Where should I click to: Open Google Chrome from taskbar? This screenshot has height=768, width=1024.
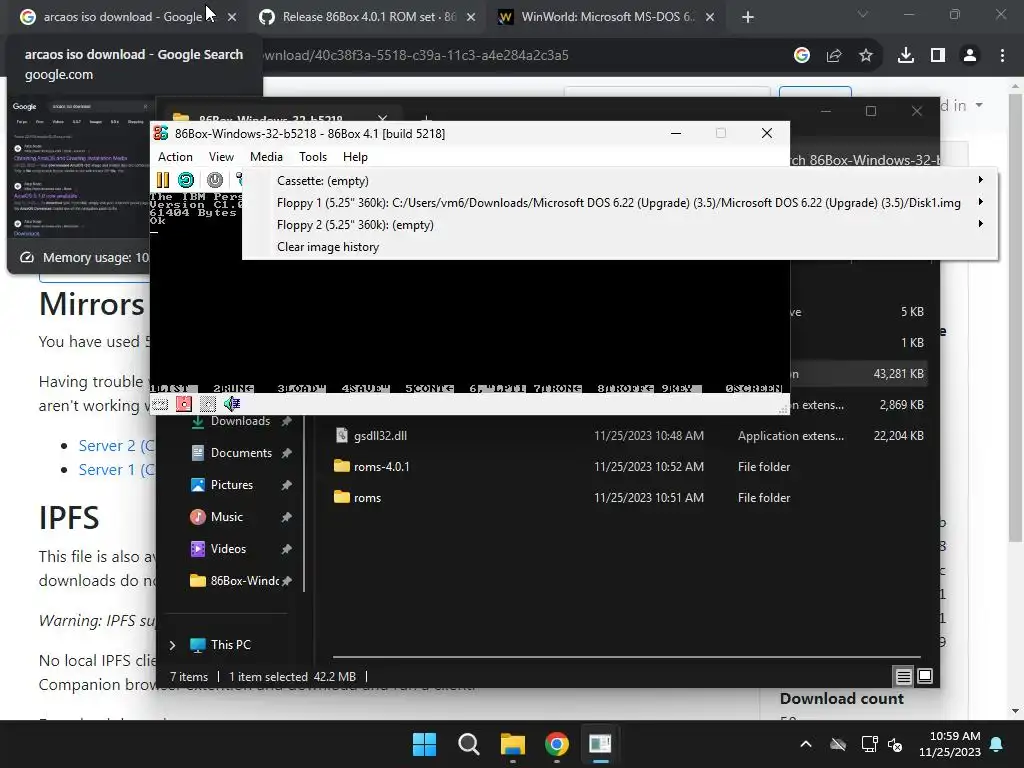tap(556, 744)
